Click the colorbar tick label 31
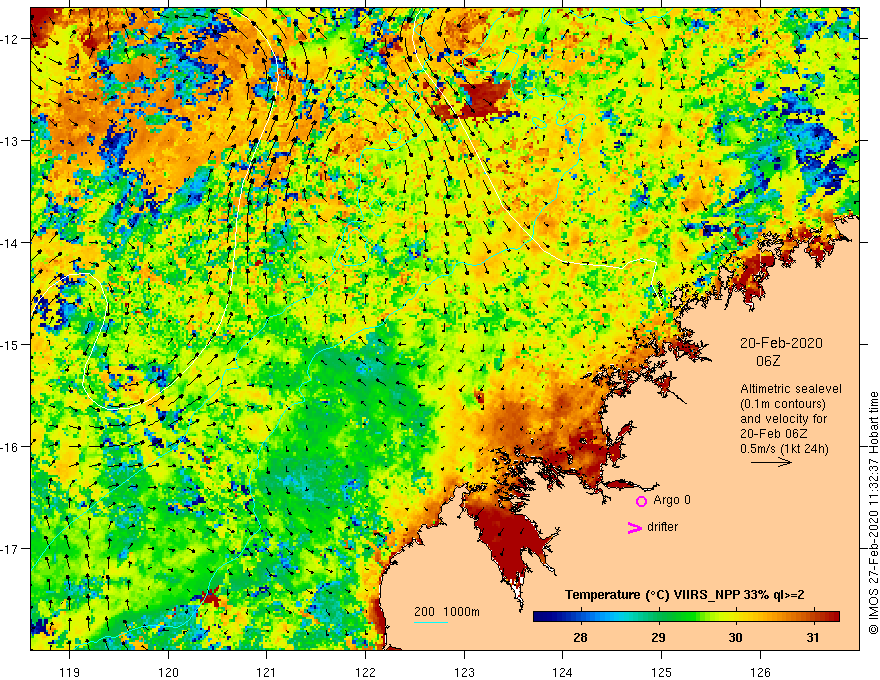 coord(812,637)
